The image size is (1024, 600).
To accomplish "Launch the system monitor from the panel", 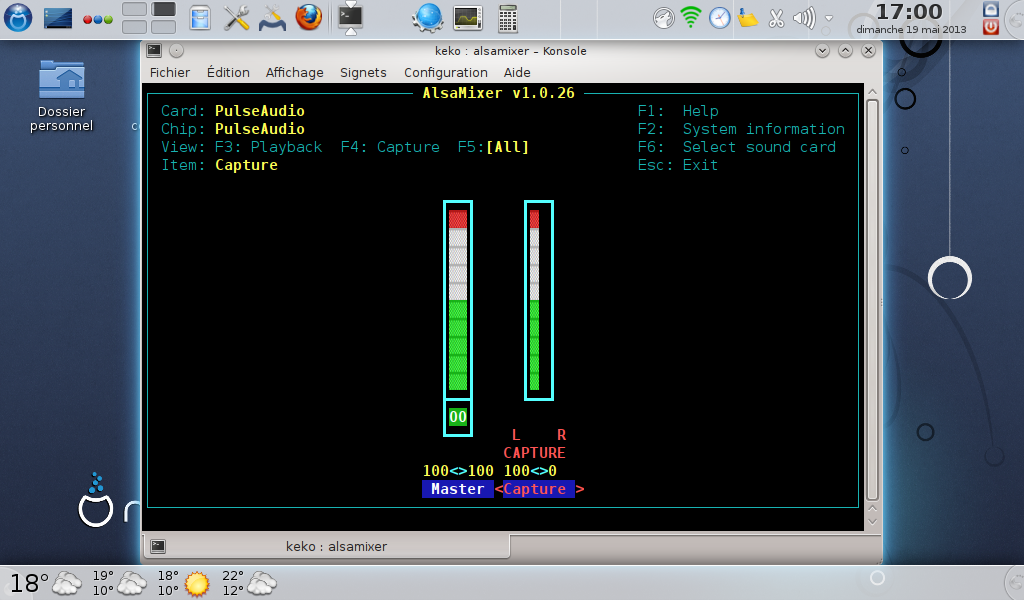I will click(468, 18).
